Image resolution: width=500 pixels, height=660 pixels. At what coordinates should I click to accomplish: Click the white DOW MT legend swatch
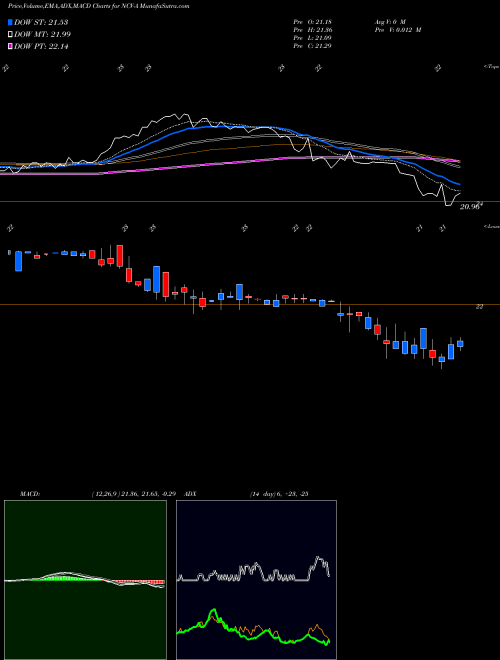tap(10, 35)
